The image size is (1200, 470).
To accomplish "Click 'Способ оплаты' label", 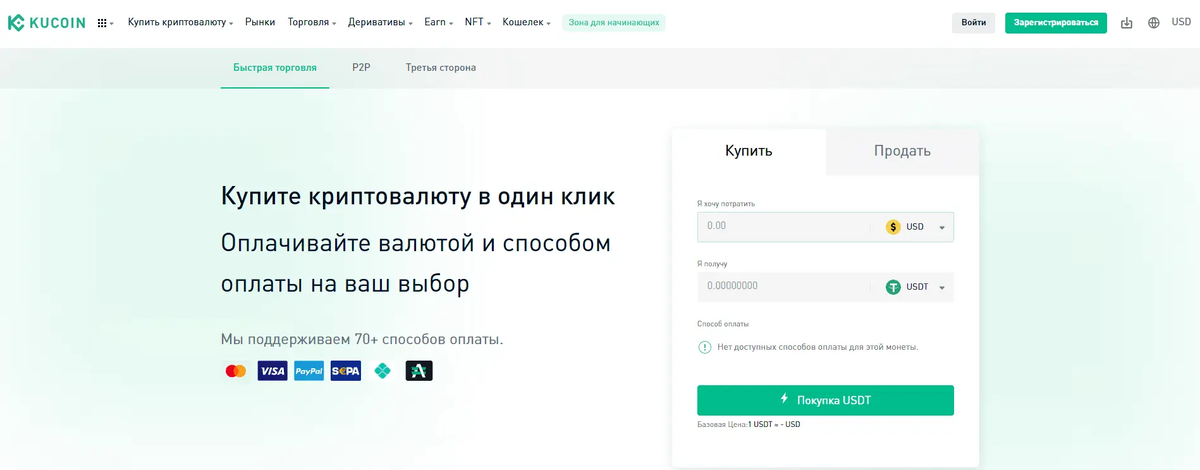I will [723, 324].
